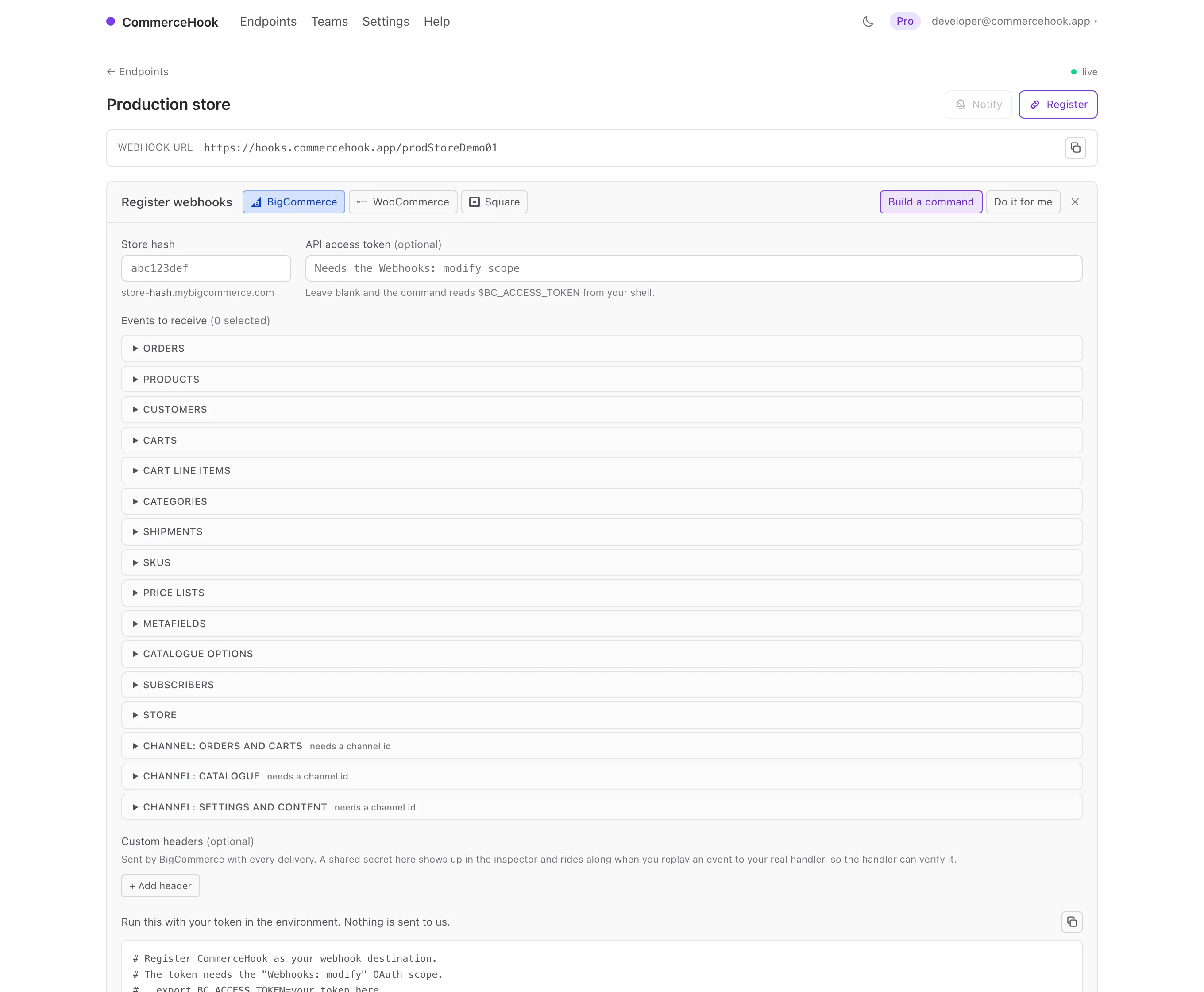Open the Settings nav item
Image resolution: width=1204 pixels, height=992 pixels.
click(x=386, y=22)
